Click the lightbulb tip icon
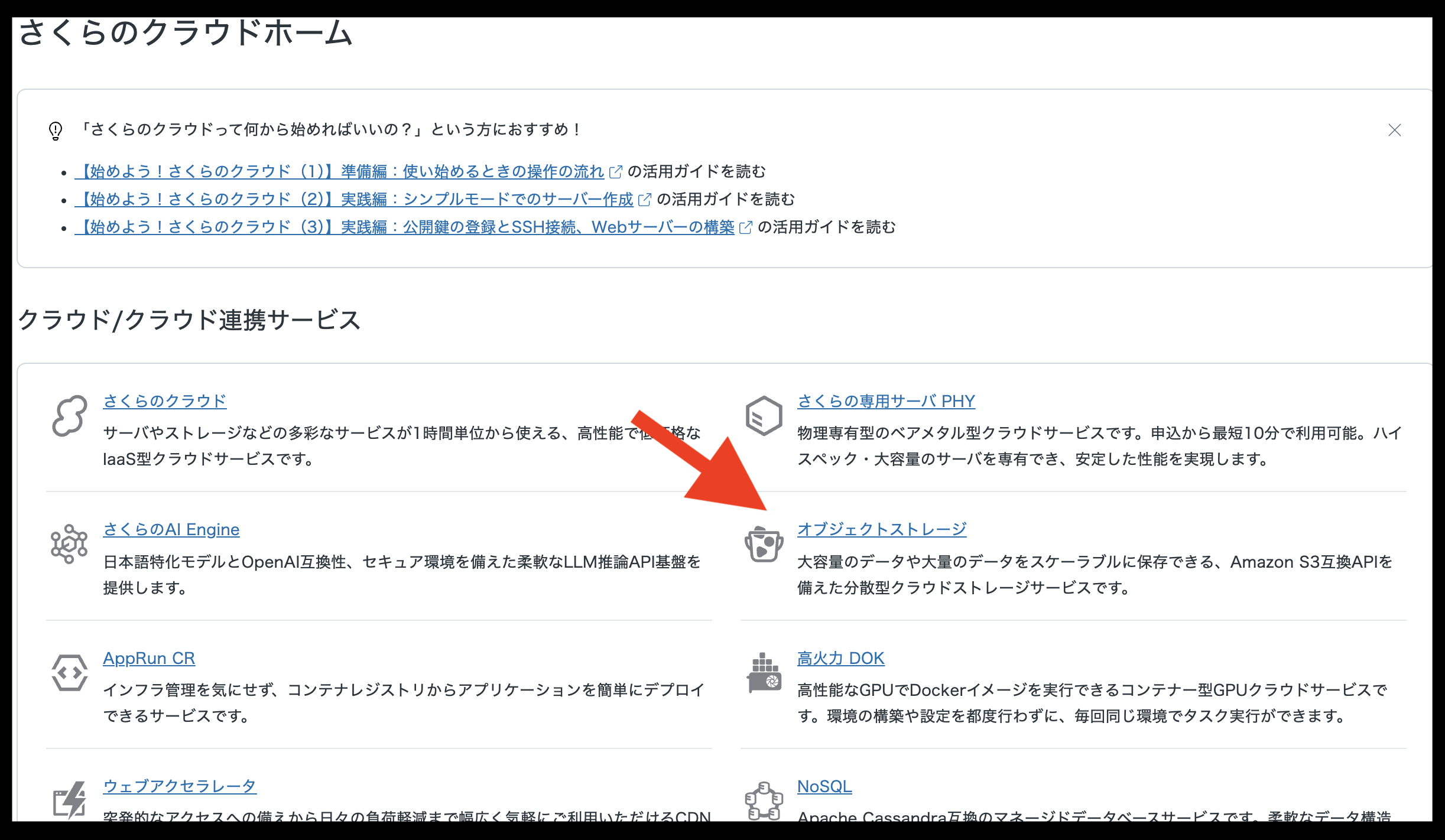 [x=56, y=131]
